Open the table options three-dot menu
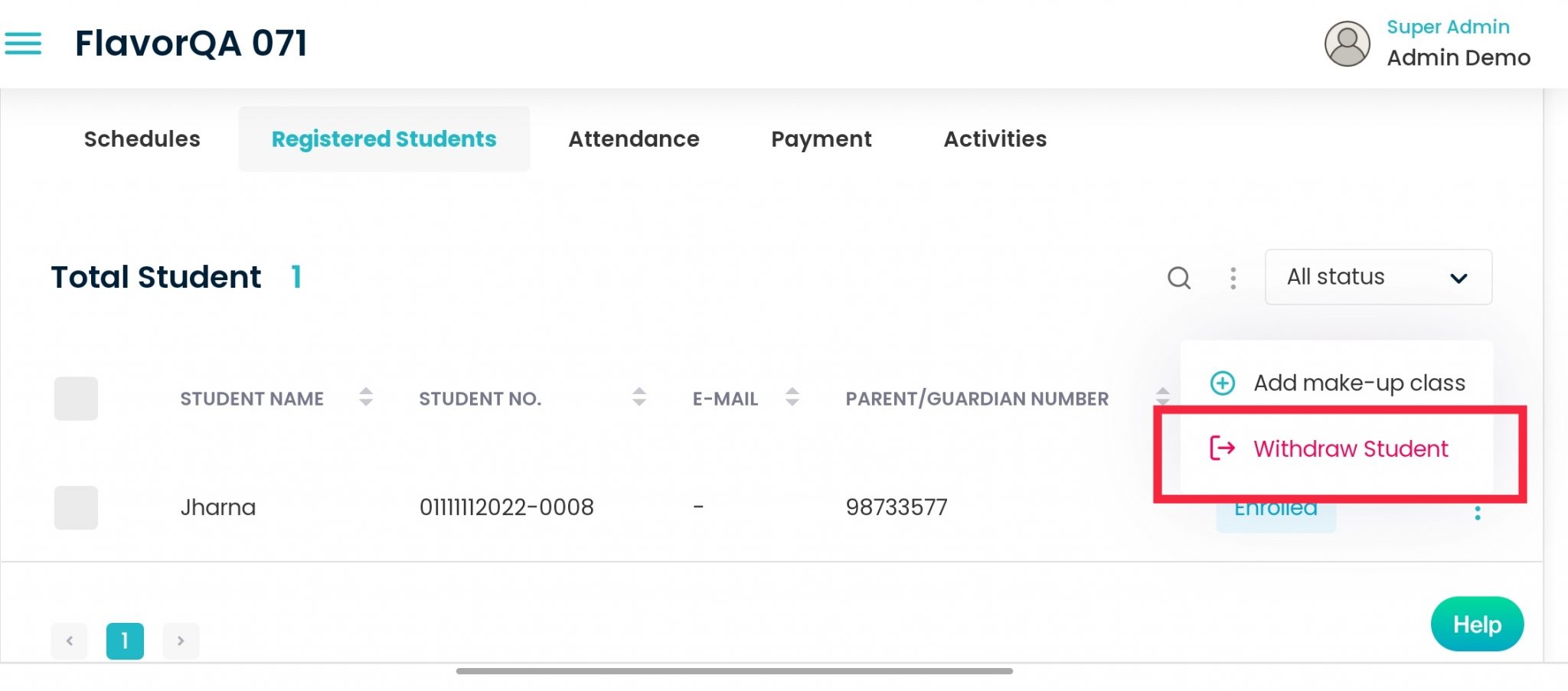 pos(1233,278)
